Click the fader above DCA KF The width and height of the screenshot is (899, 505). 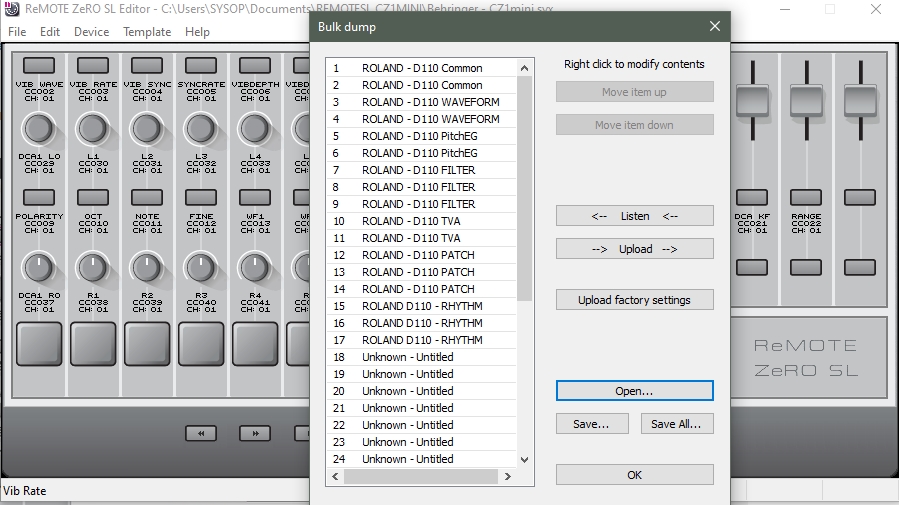[x=752, y=100]
